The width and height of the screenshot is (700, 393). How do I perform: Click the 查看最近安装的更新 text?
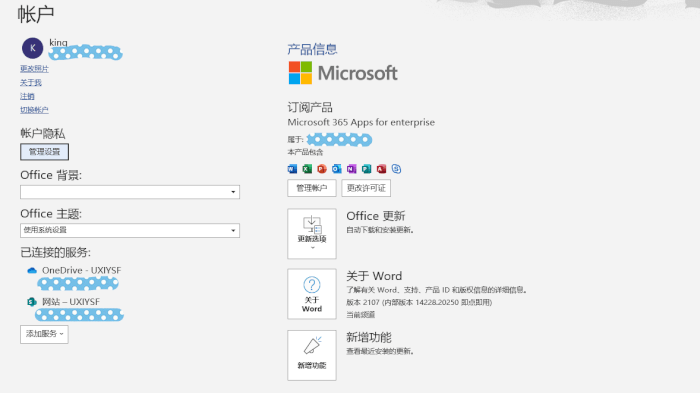(x=380, y=351)
